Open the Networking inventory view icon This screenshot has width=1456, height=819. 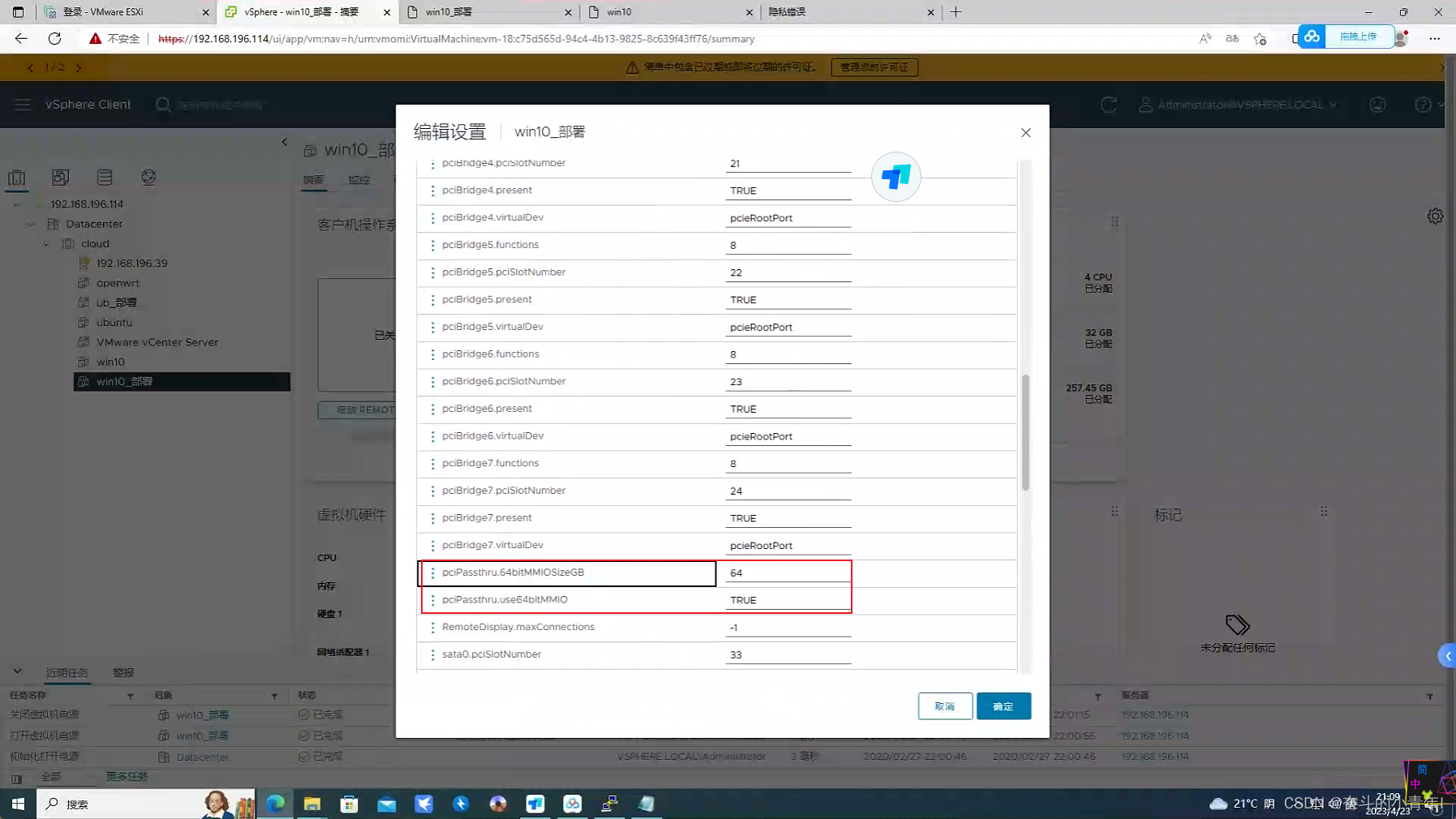tap(148, 177)
